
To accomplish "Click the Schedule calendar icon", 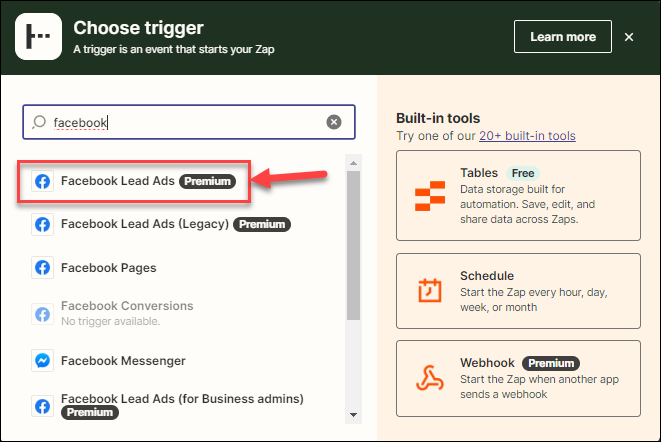I will (430, 291).
